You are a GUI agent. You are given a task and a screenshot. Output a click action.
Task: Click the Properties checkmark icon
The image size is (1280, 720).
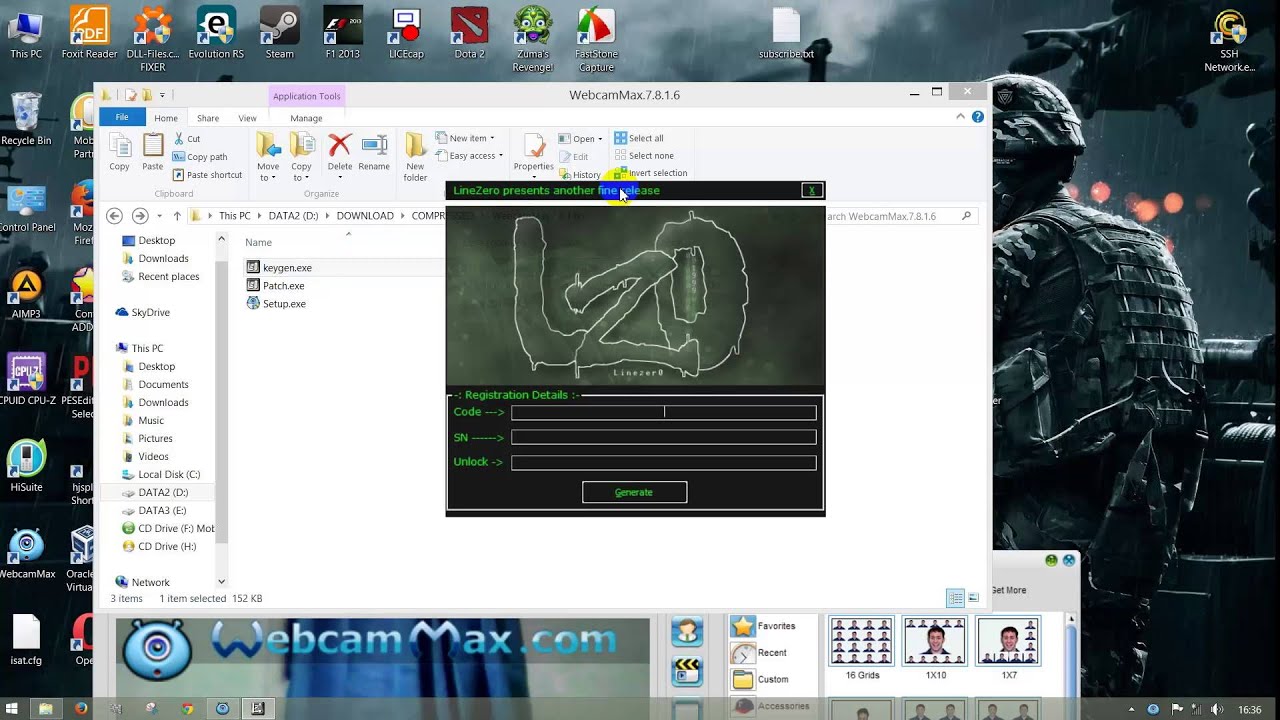click(x=534, y=146)
